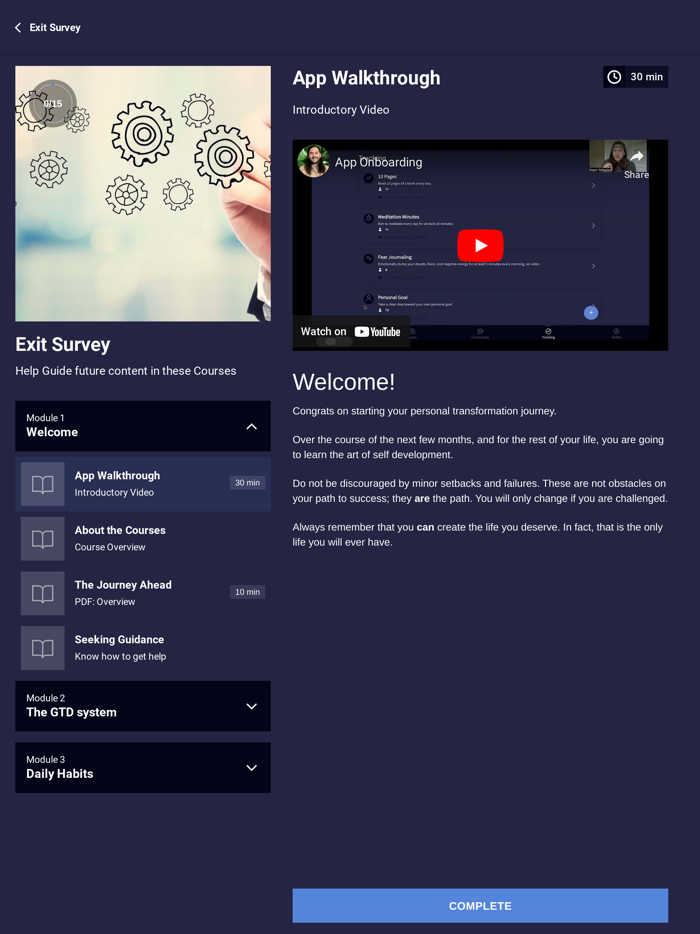
Task: Click the App Onboarding video title
Action: tap(378, 162)
